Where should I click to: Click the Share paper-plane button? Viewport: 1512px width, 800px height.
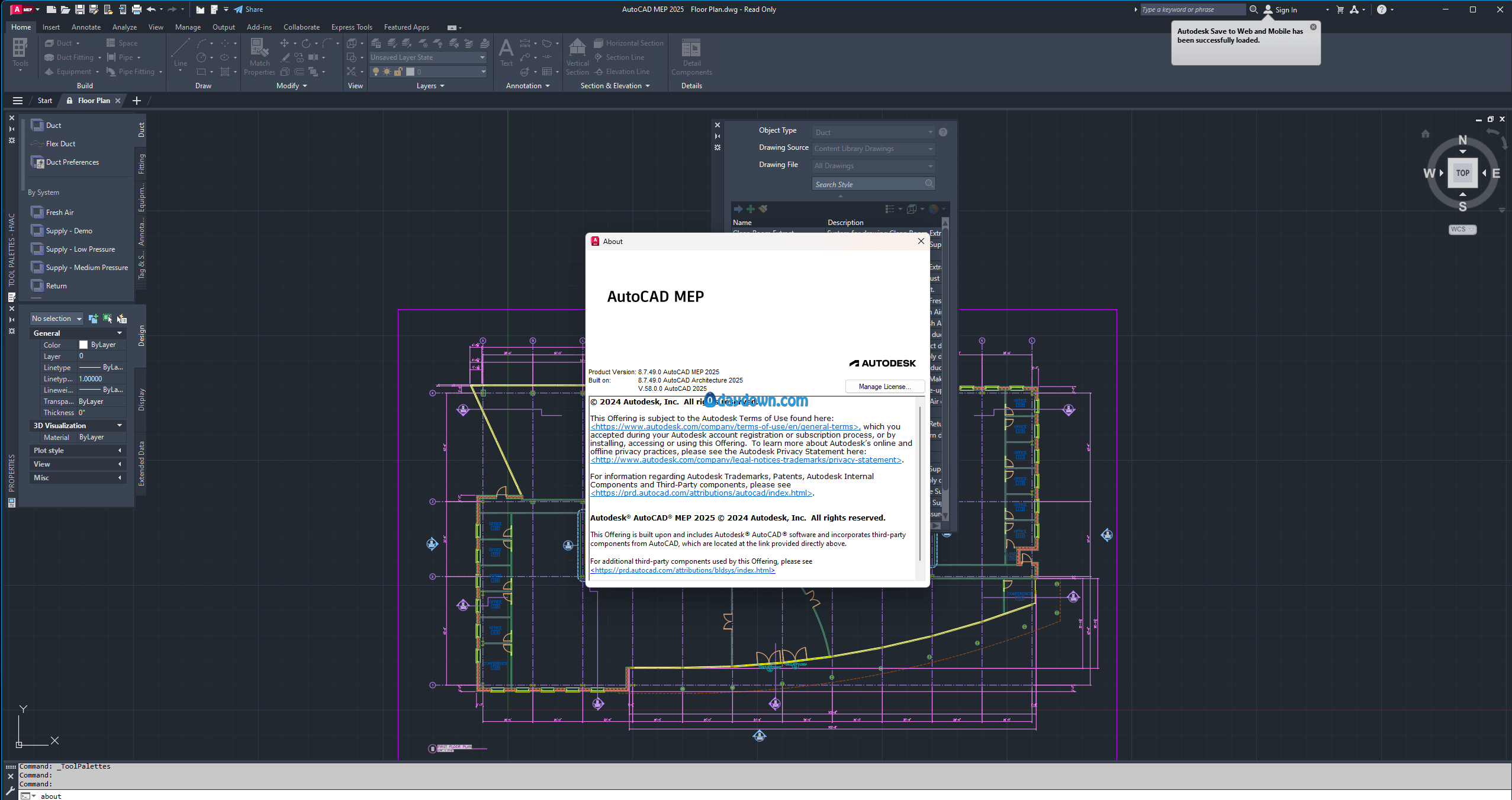249,9
